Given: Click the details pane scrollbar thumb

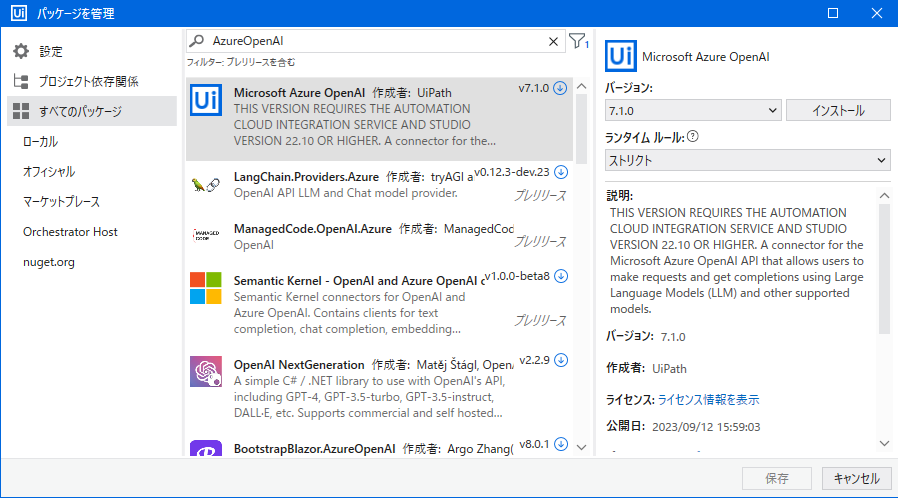Looking at the screenshot, I should tap(884, 268).
